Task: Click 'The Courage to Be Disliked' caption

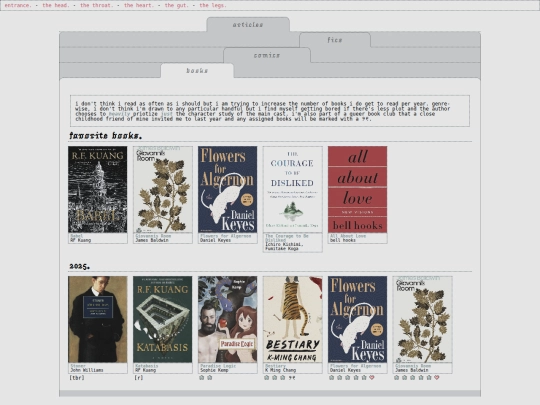Action: coord(287,238)
